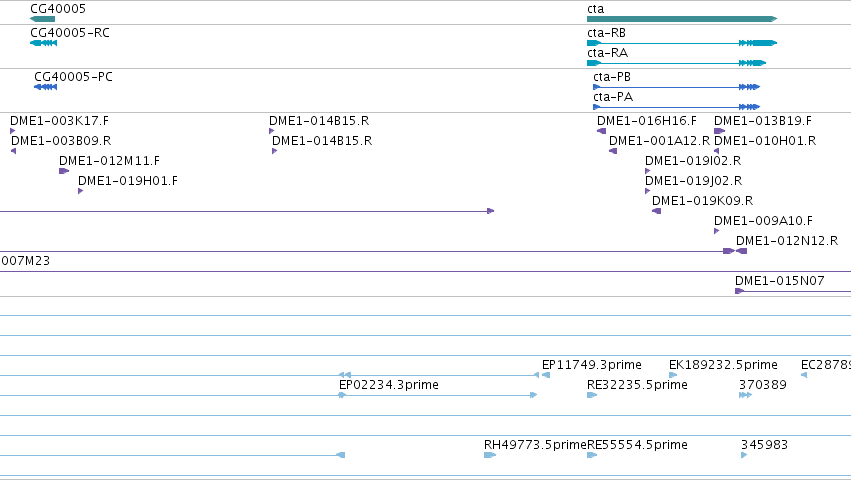Click the lower DME1-014B15.R label
Image resolution: width=851 pixels, height=480 pixels.
322,141
